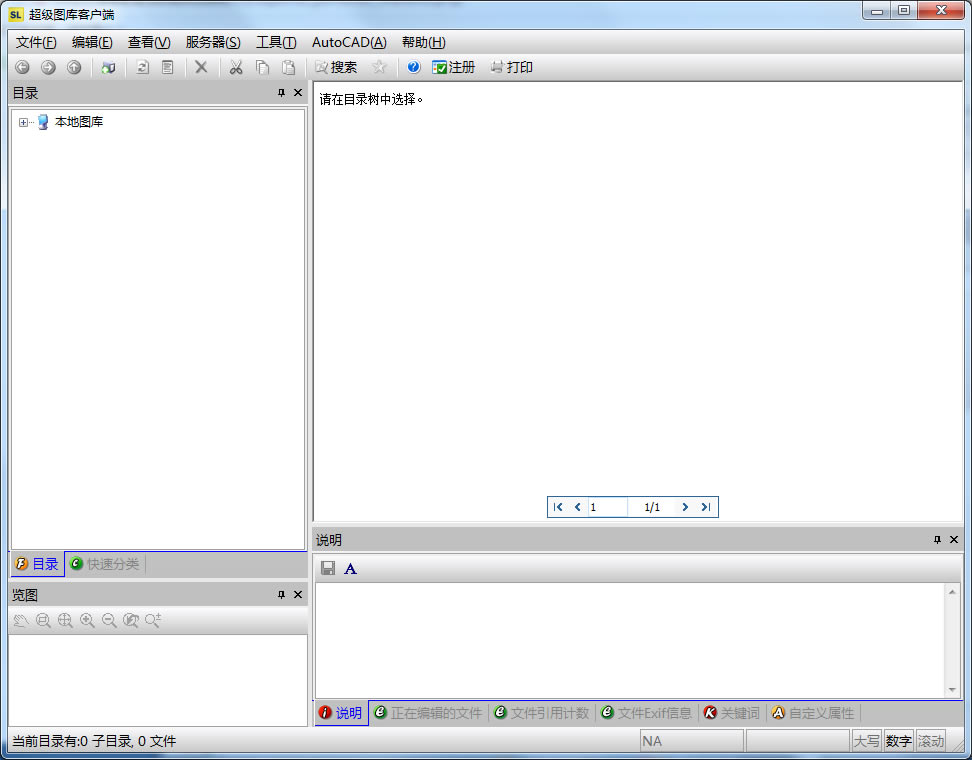Select the pan hand tool in 览图
972x760 pixels.
click(x=21, y=620)
